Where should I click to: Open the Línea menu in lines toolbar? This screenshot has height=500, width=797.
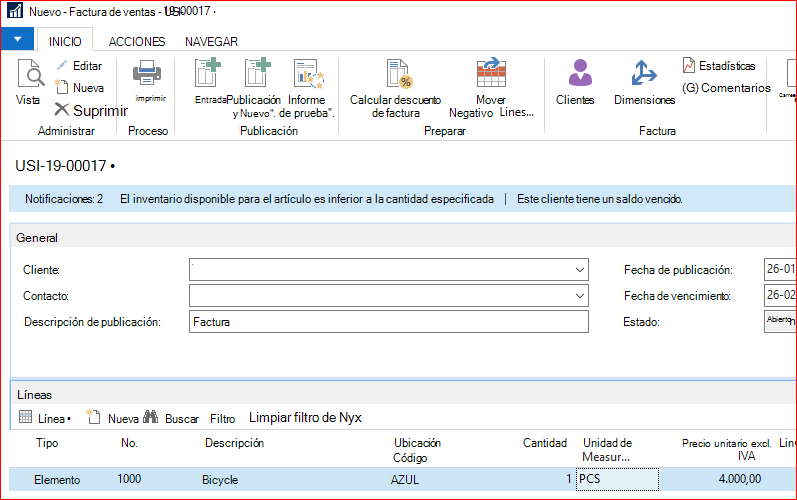click(x=45, y=418)
